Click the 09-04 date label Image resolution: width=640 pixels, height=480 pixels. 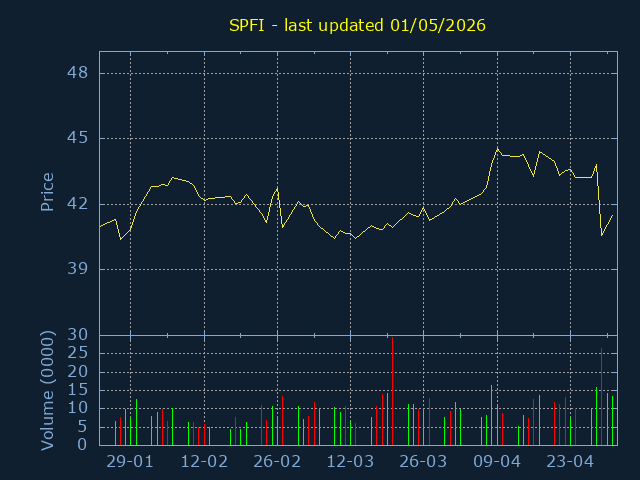[x=497, y=462]
